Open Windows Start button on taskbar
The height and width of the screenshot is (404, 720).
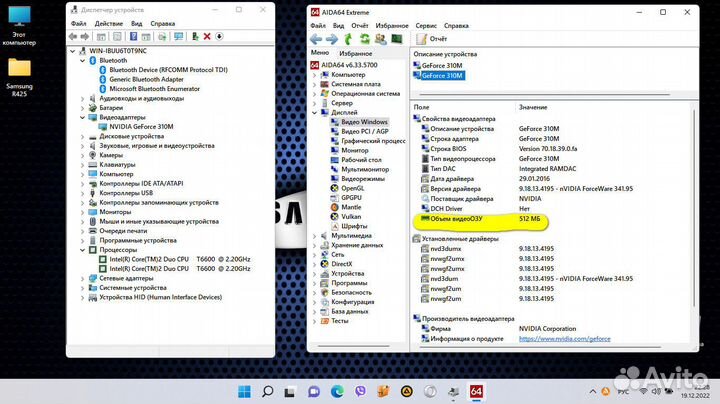pos(244,392)
